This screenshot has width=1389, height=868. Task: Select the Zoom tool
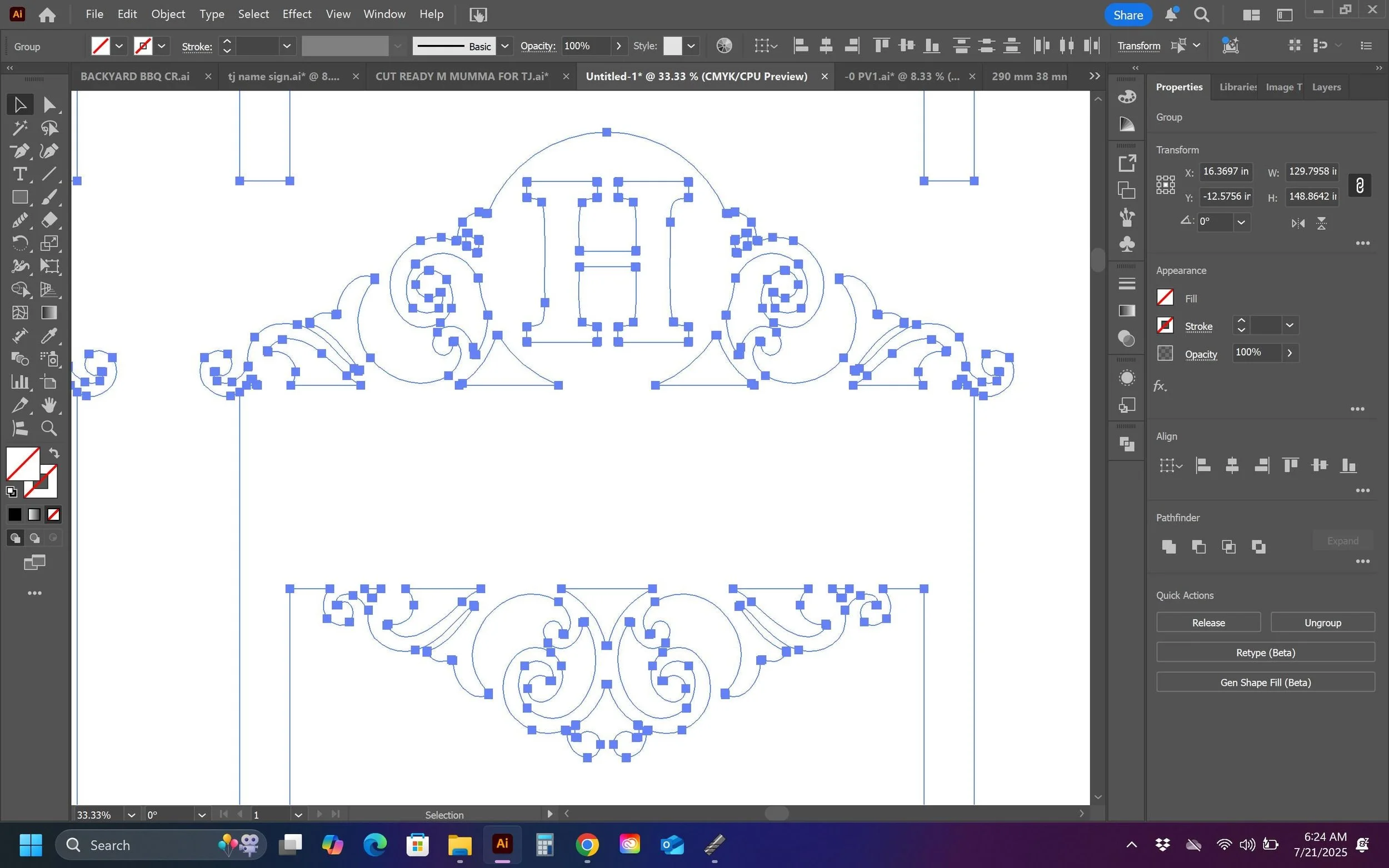49,428
